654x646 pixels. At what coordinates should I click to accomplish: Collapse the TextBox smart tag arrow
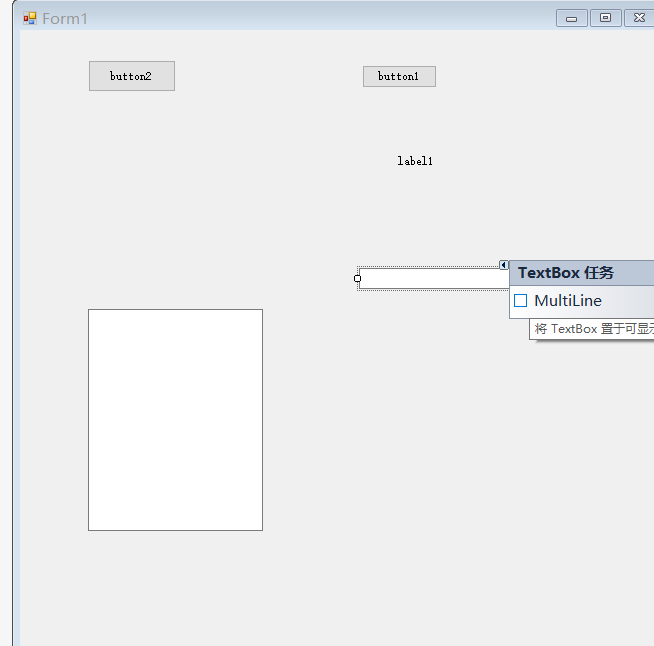coord(503,264)
